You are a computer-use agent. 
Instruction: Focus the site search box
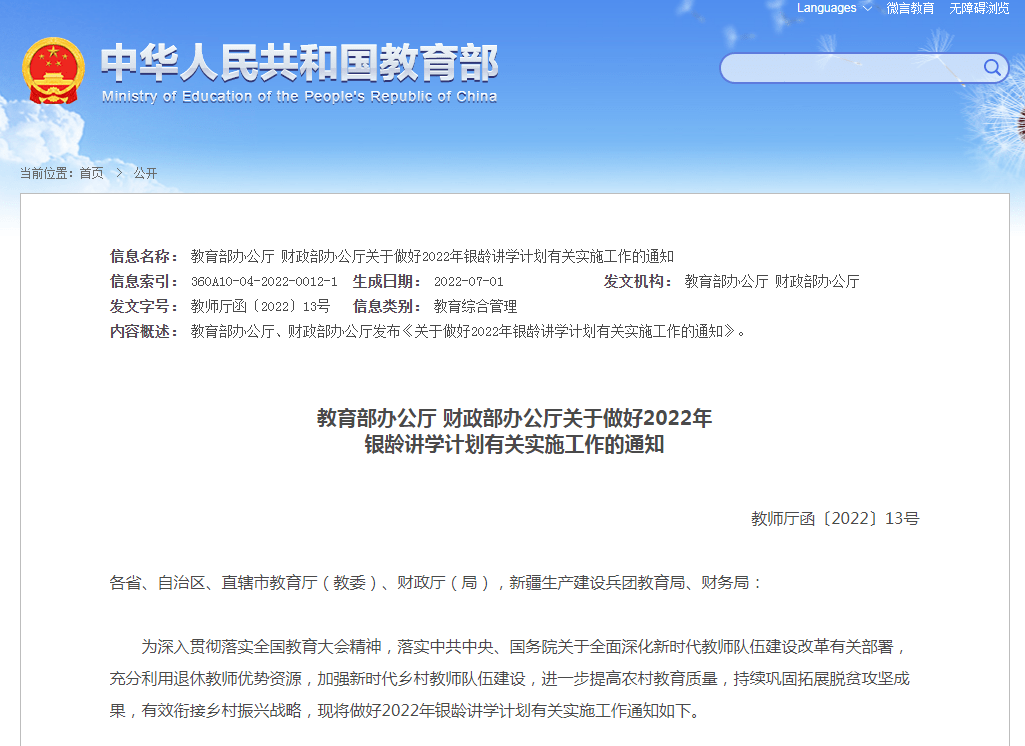[x=864, y=68]
